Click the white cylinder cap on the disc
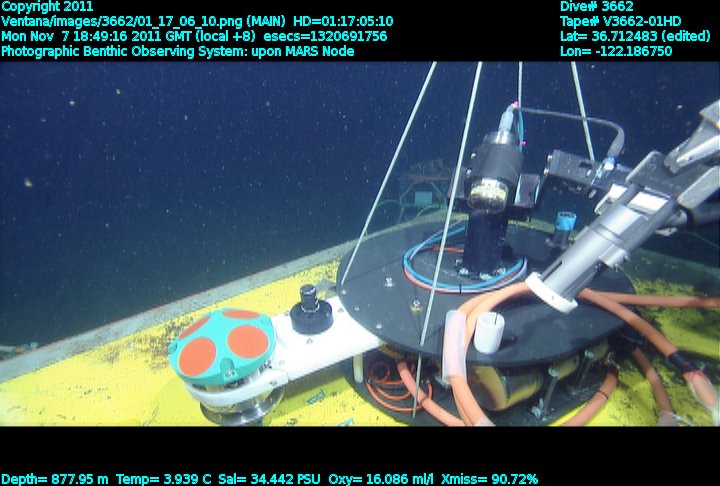720x486 pixels. pos(488,332)
